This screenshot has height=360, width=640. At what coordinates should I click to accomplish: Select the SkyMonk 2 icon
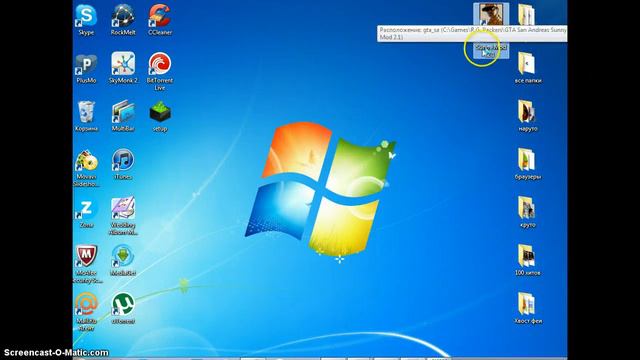pos(123,64)
